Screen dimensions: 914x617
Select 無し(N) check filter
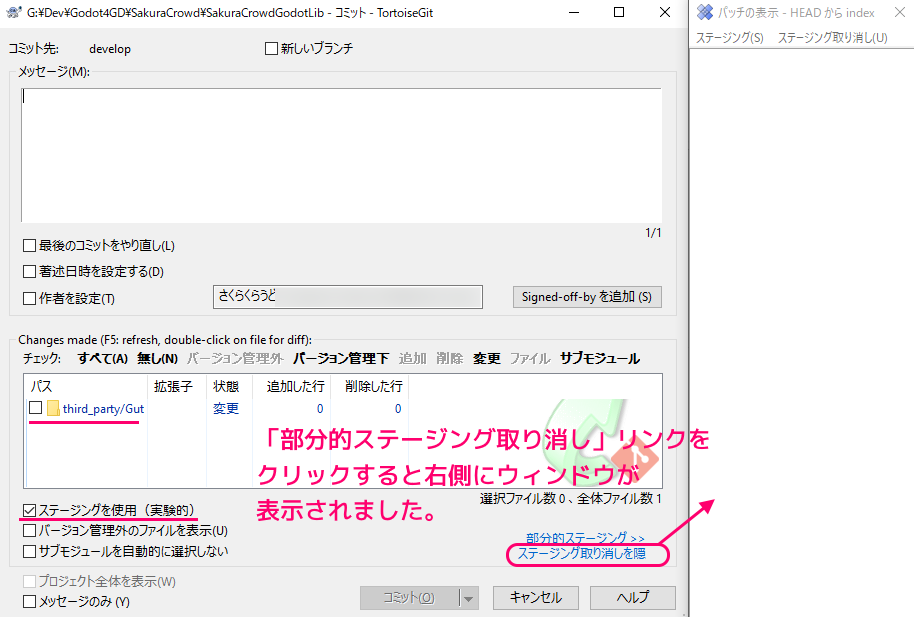[x=157, y=358]
